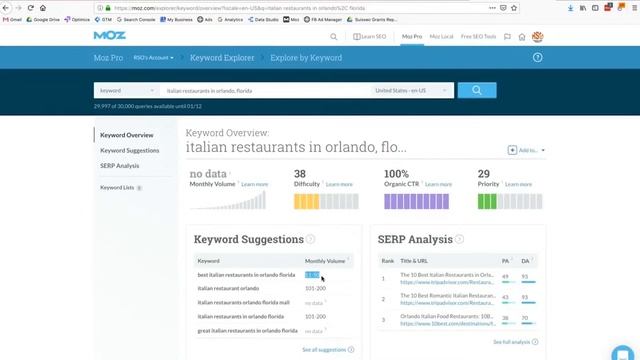
Task: Click Learn more next to Monthly Volume
Action: pos(255,184)
